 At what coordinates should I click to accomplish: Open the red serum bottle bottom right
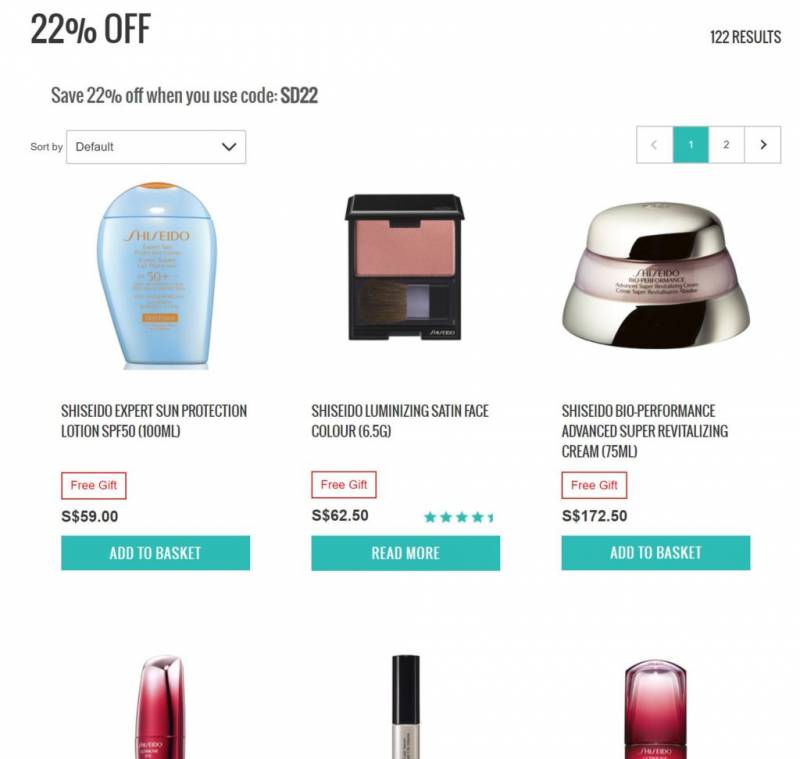point(656,709)
